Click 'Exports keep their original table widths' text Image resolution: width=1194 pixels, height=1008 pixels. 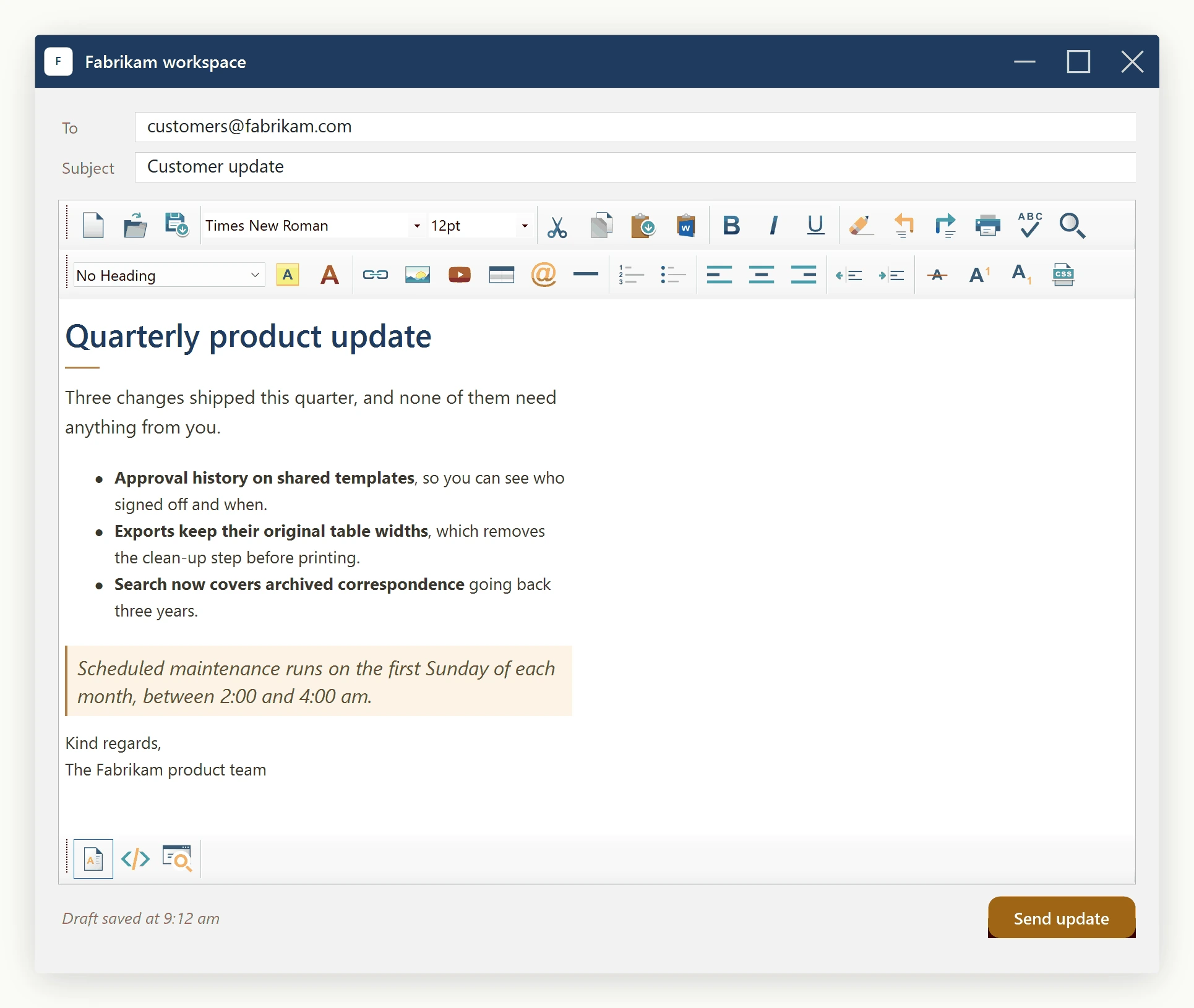[x=271, y=531]
